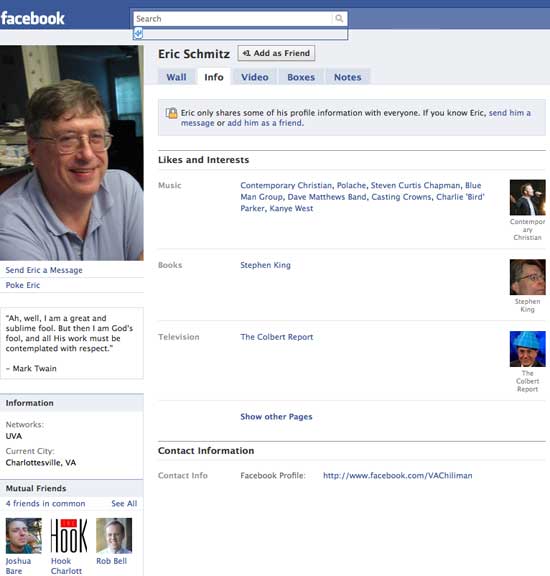This screenshot has height=576, width=550.
Task: Click the Polache music link
Action: 351,186
